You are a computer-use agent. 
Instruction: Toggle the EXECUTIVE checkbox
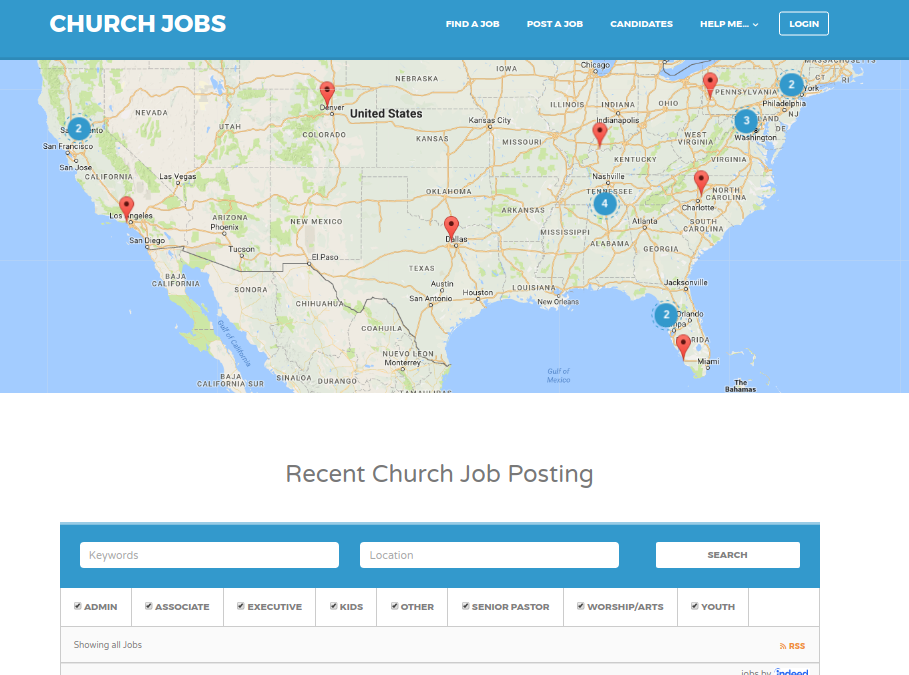[x=241, y=606]
